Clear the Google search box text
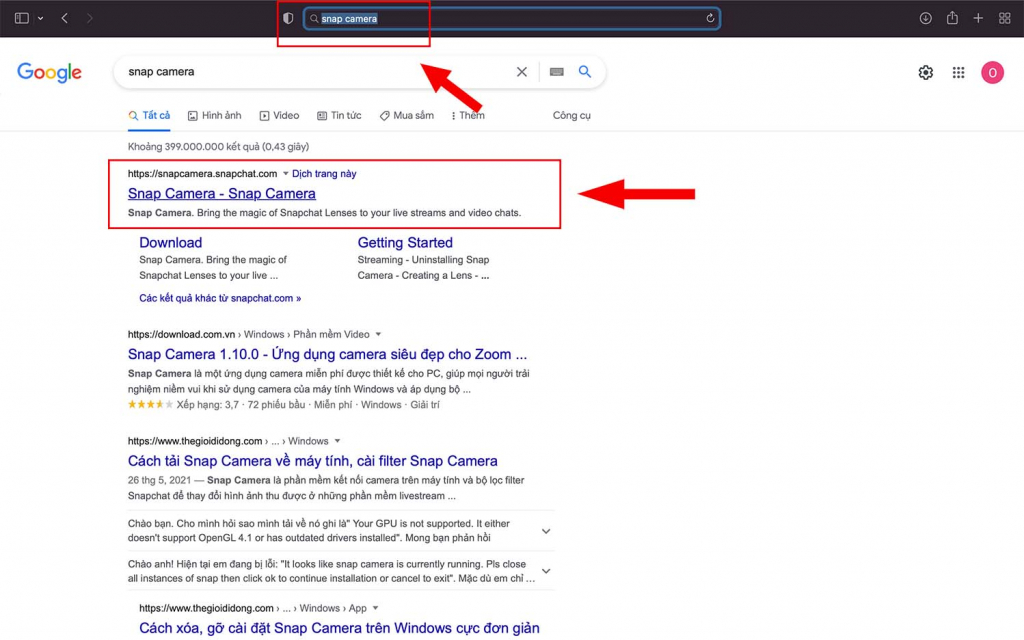The image size is (1024, 640). point(521,72)
